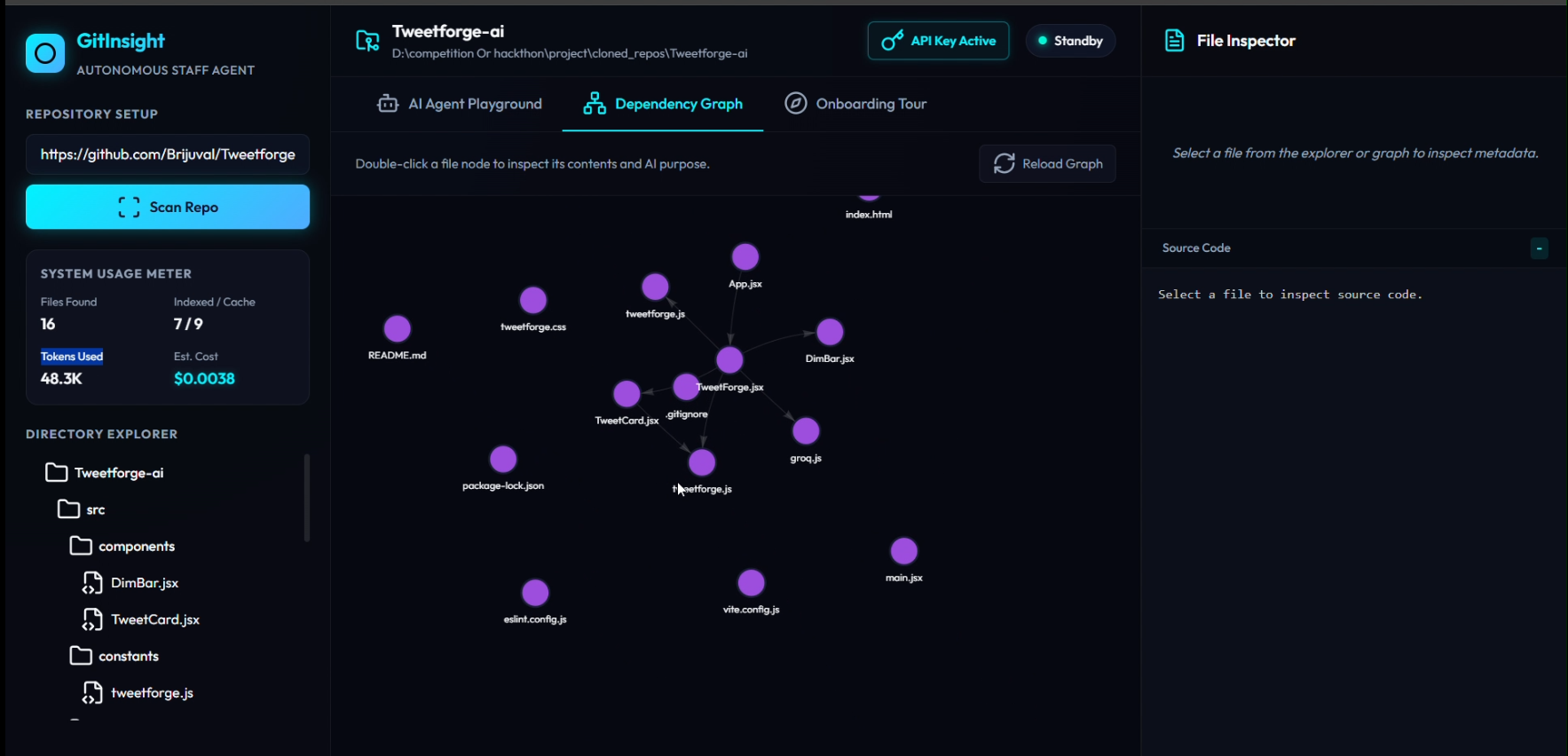Click the Scan Repo button

click(168, 207)
